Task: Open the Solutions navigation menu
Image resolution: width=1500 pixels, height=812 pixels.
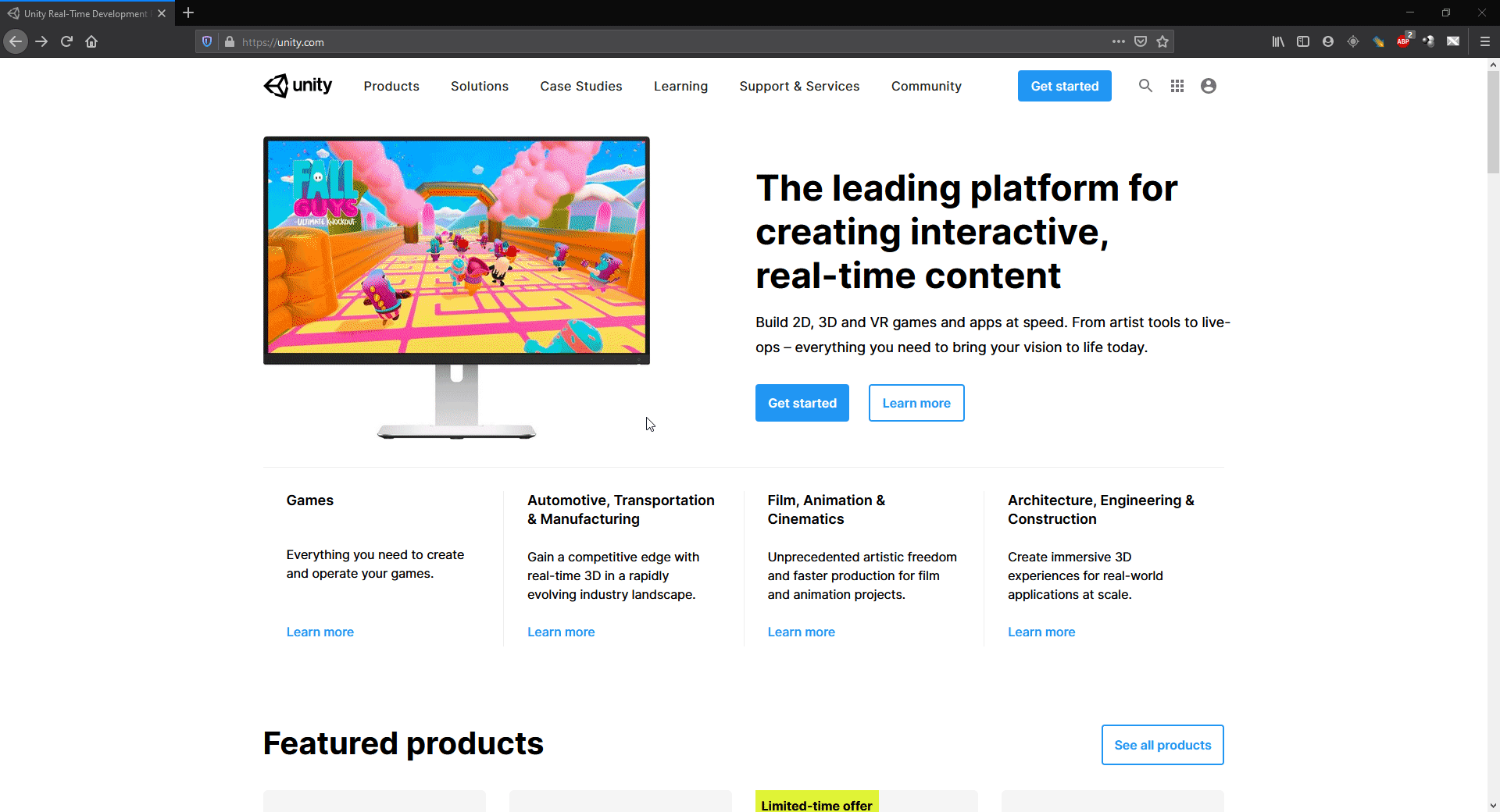Action: (480, 86)
